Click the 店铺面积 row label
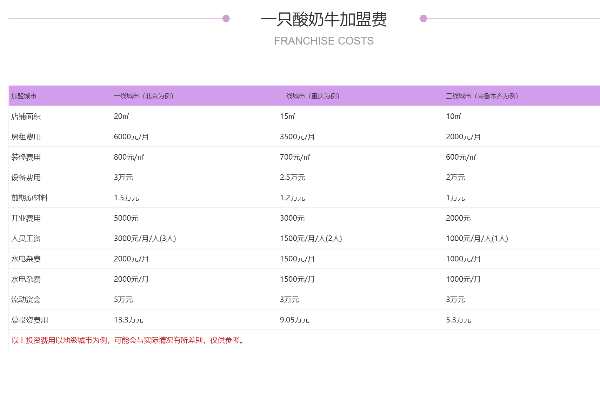The width and height of the screenshot is (600, 400). click(26, 116)
